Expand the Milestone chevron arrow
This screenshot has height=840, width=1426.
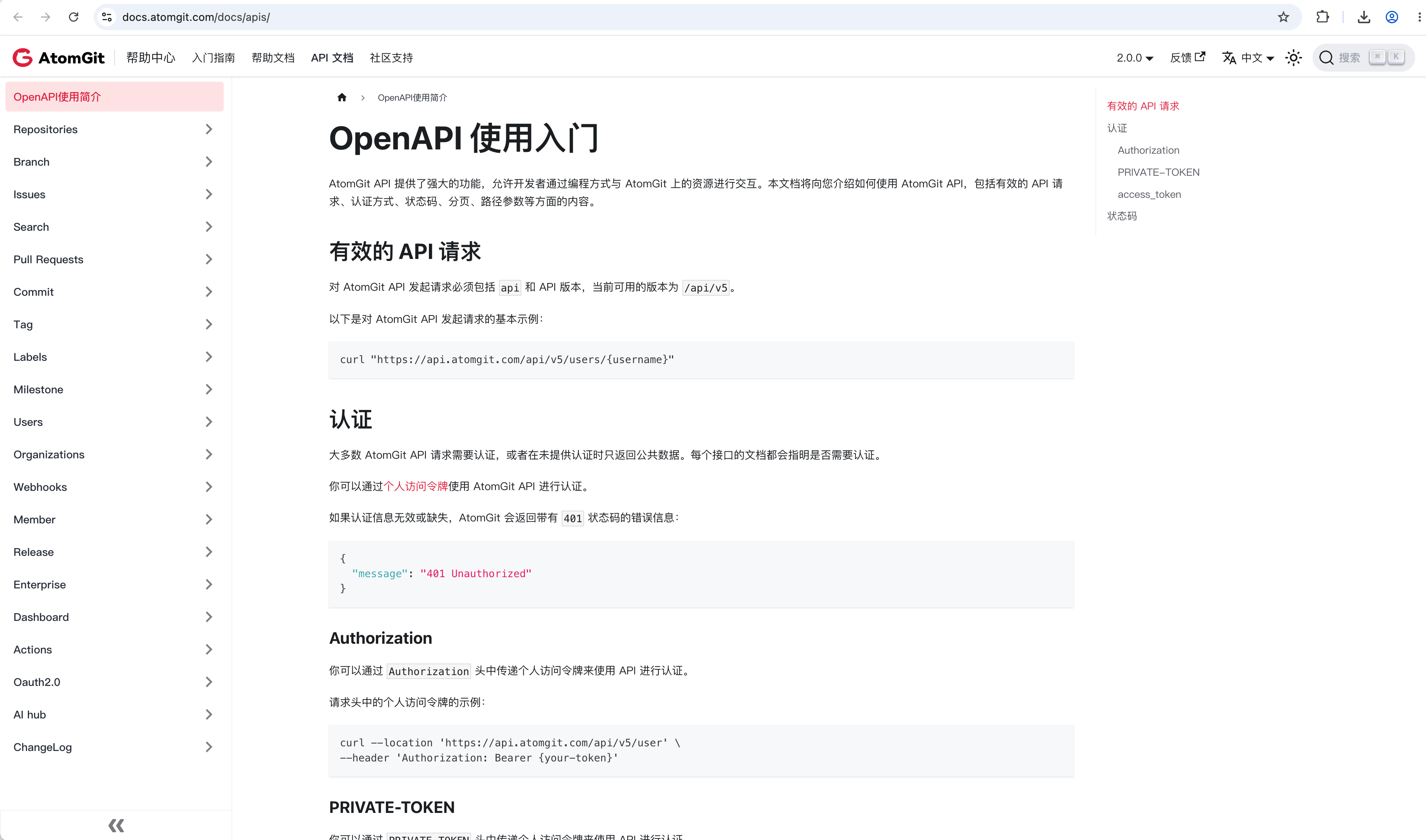209,389
